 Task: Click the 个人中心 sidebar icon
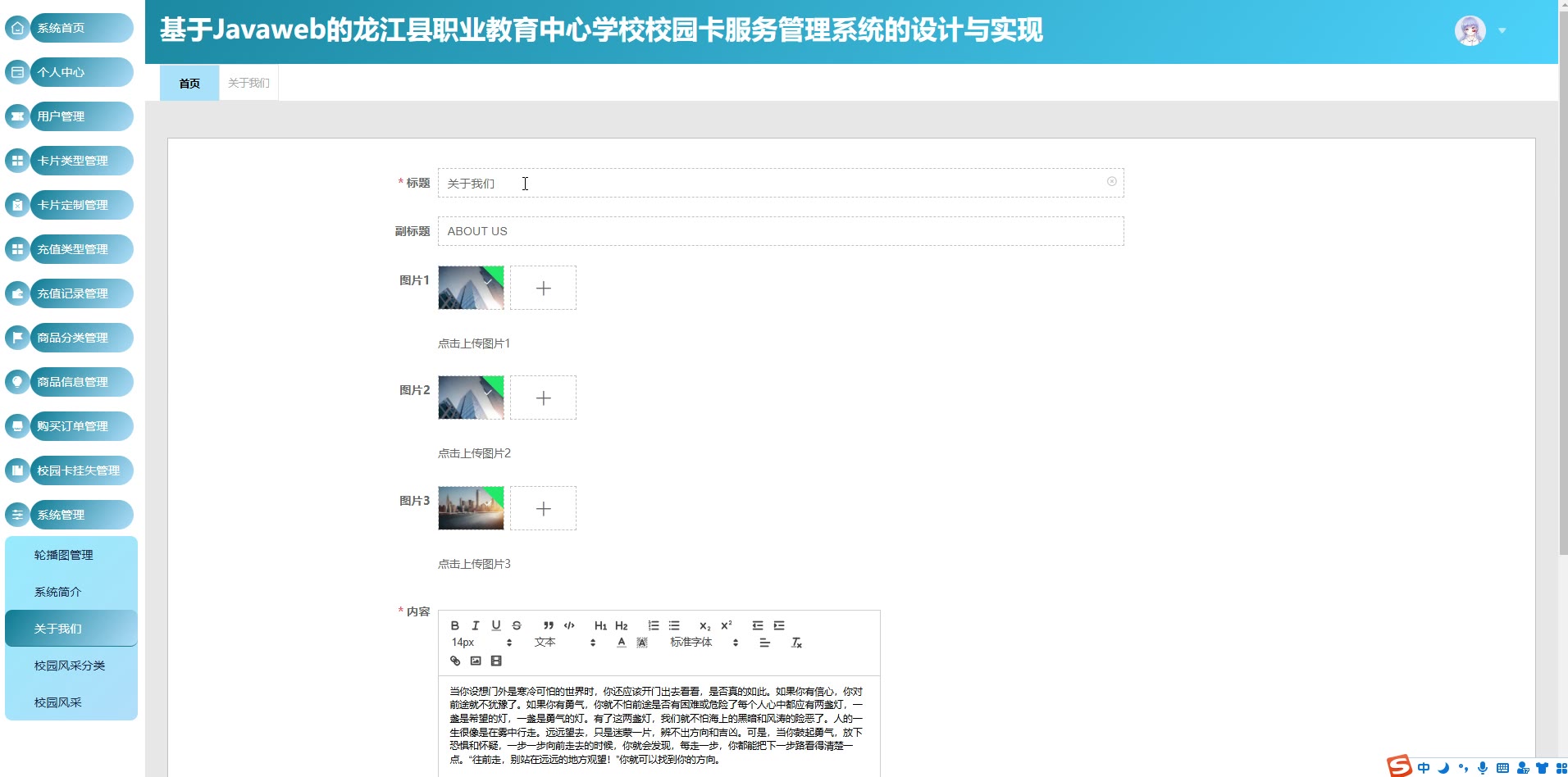coord(17,72)
